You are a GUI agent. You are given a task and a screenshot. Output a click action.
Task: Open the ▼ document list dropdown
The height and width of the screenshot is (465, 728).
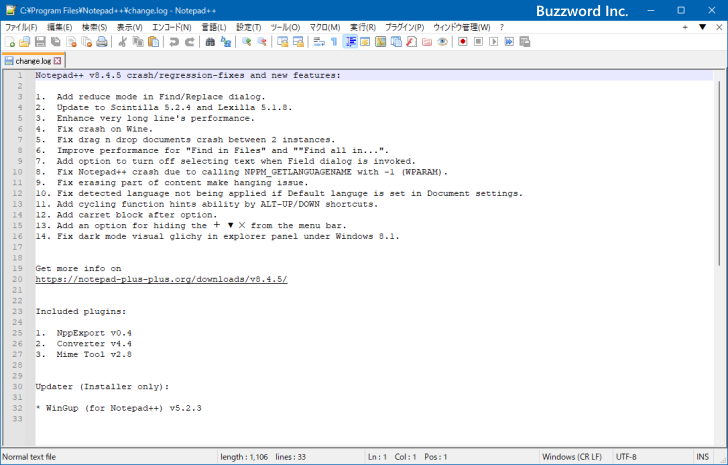(702, 27)
